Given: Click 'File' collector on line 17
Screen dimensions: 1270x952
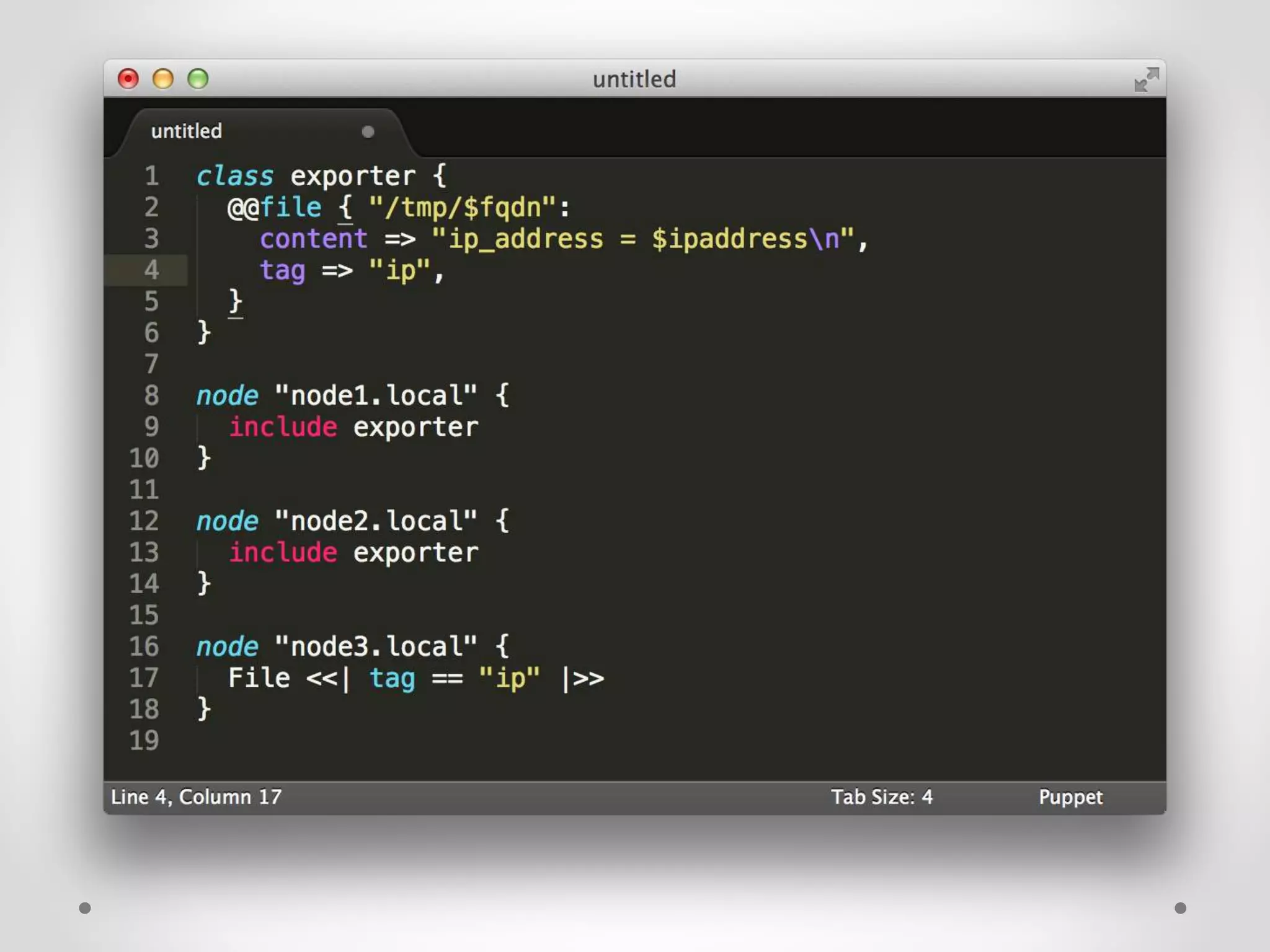Looking at the screenshot, I should tap(259, 677).
